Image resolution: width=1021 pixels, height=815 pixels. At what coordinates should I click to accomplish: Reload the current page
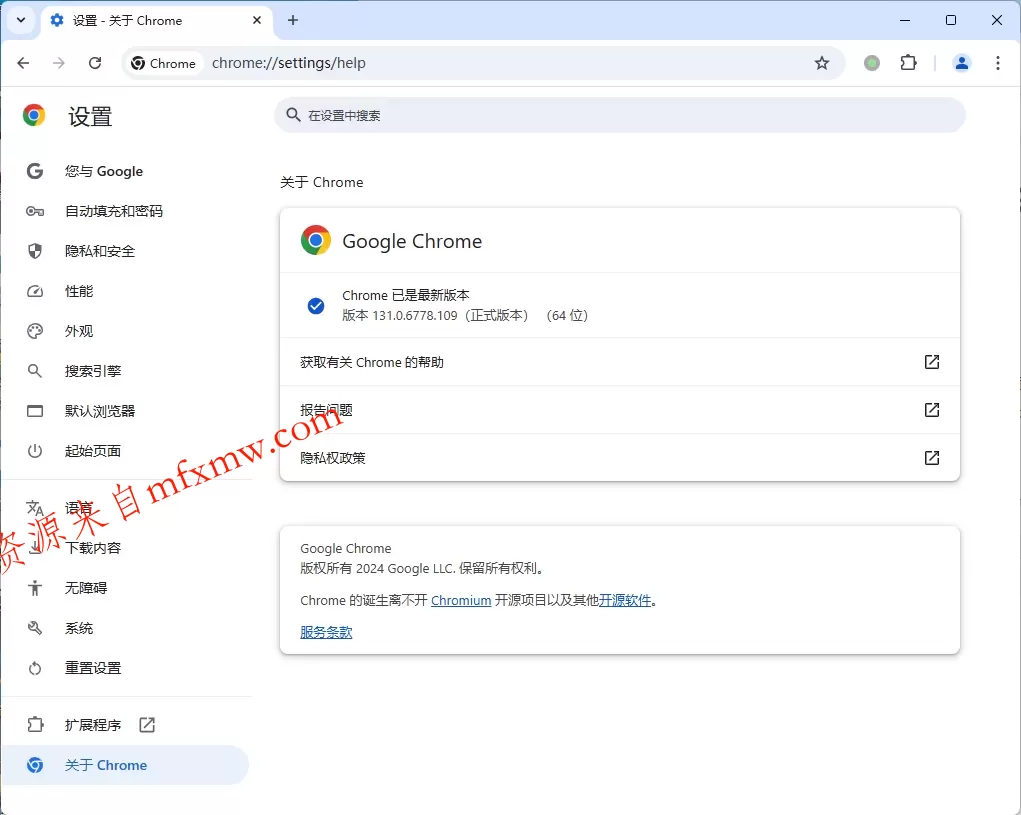pos(95,63)
